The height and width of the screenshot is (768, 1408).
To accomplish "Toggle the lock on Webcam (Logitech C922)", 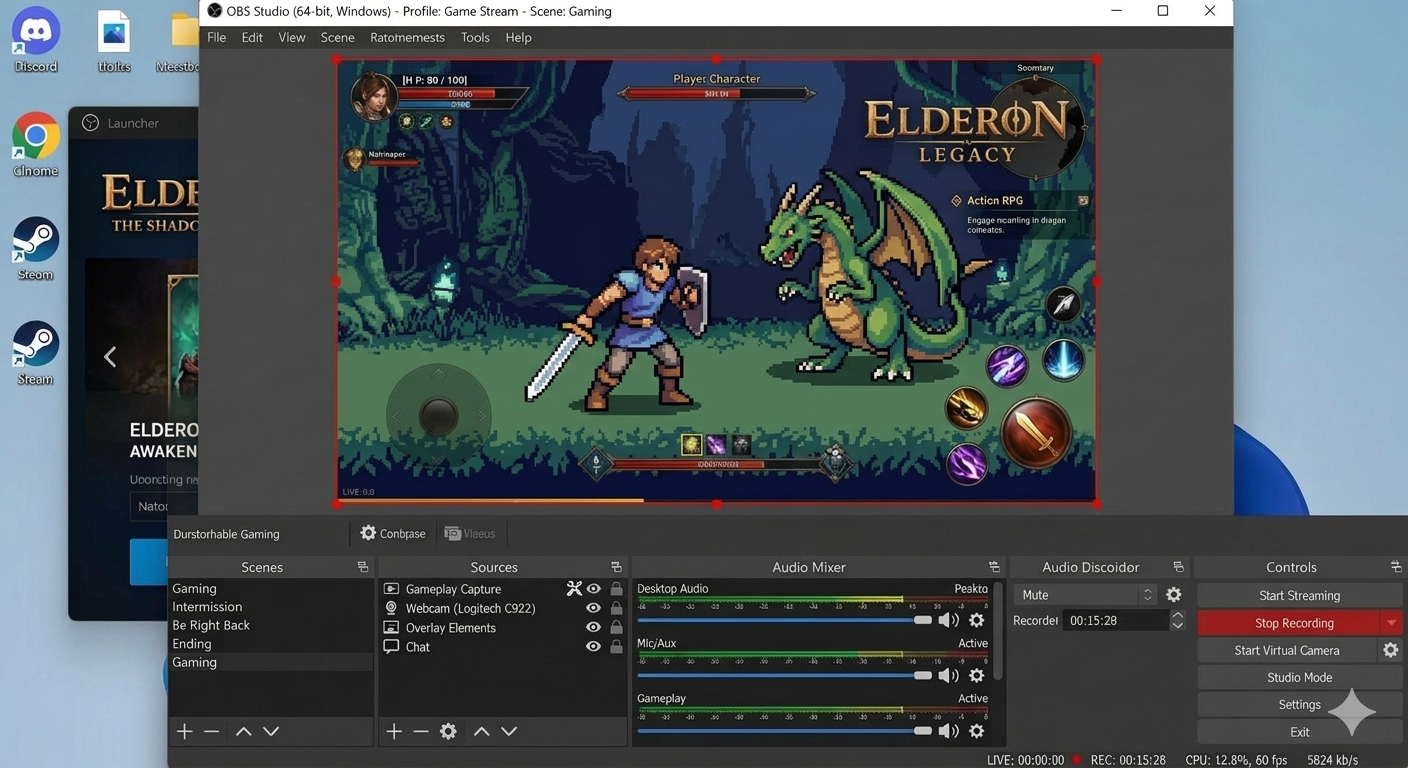I will (x=616, y=608).
